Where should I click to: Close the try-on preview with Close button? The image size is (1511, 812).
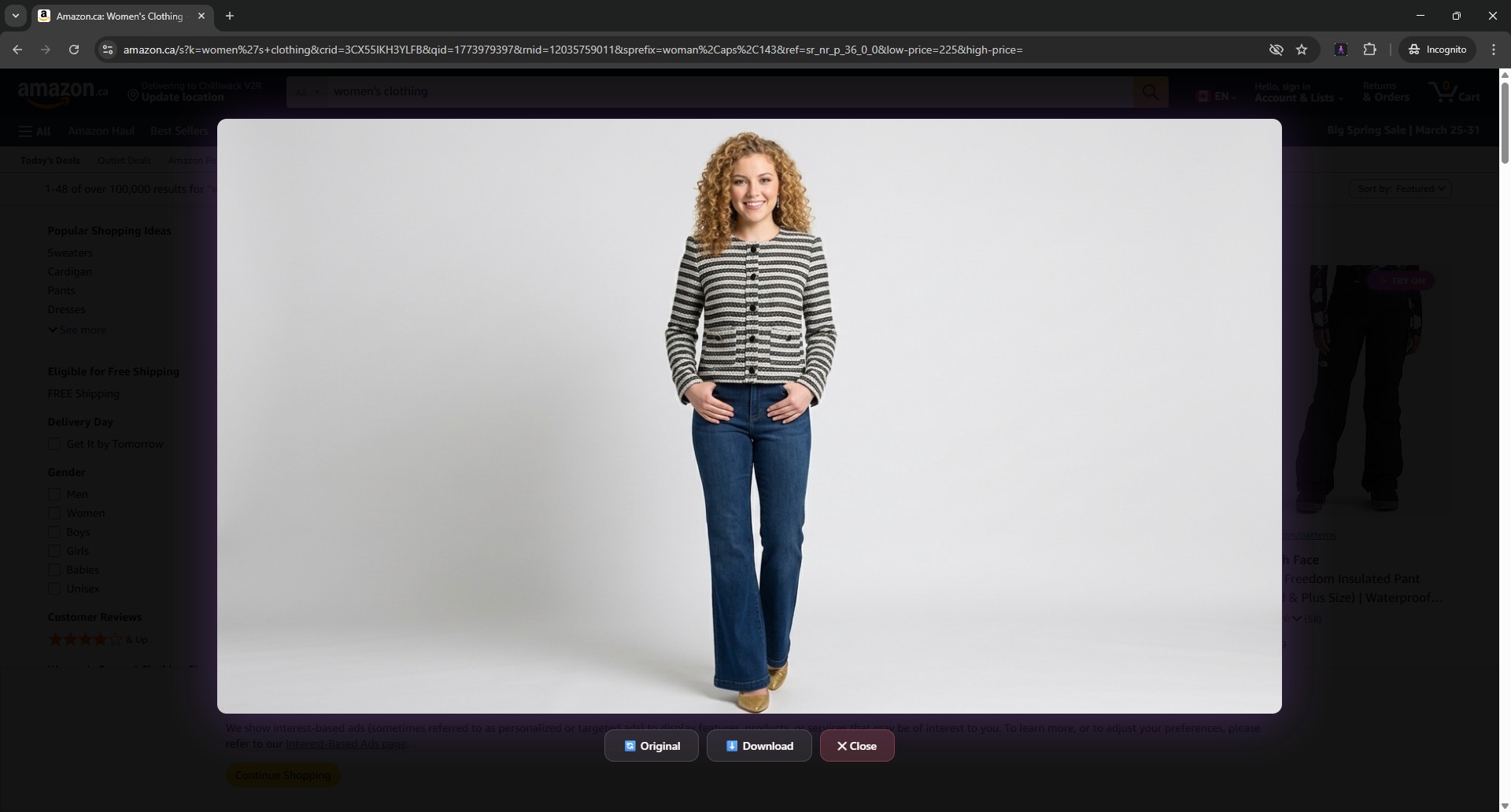click(856, 746)
